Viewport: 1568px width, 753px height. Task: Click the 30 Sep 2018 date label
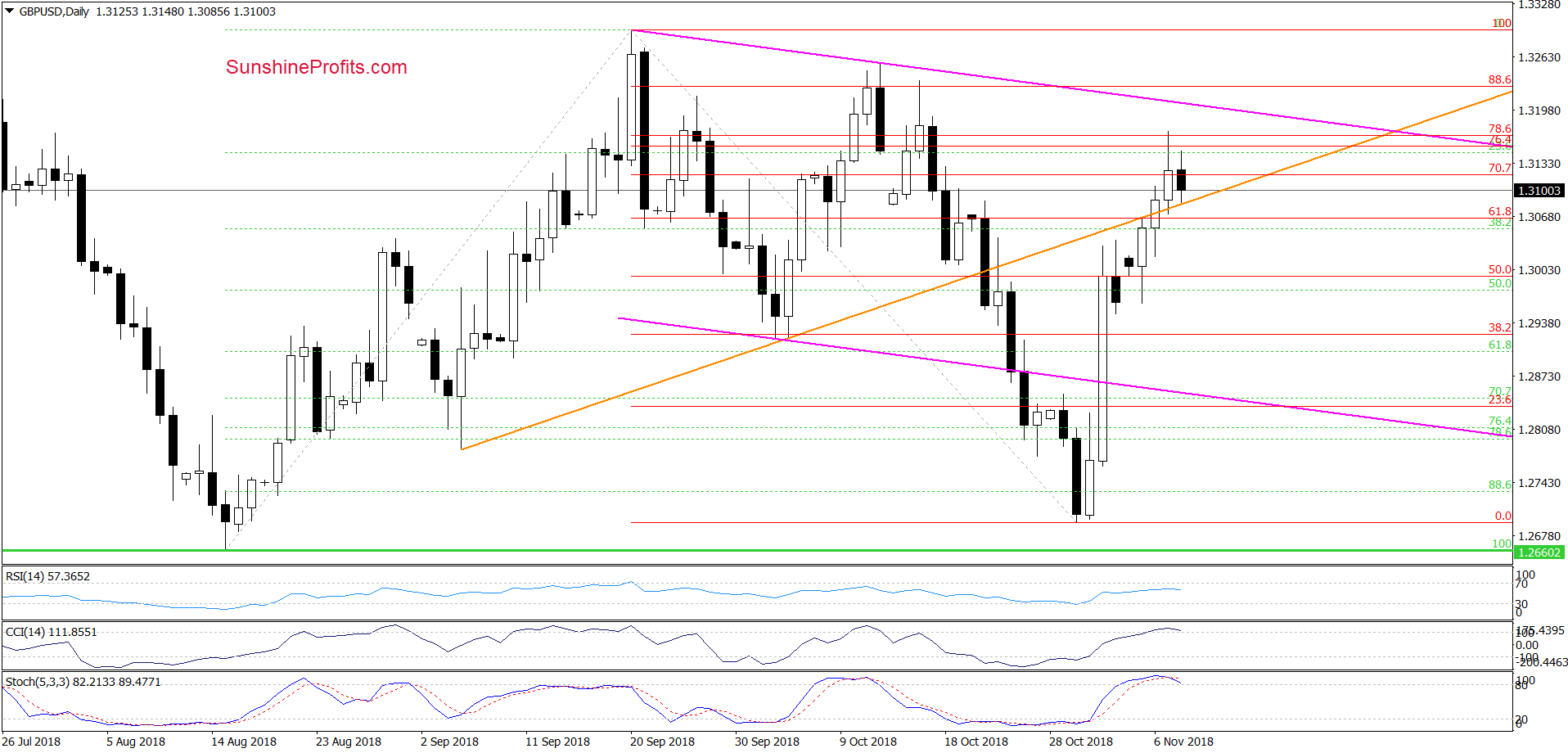point(767,742)
